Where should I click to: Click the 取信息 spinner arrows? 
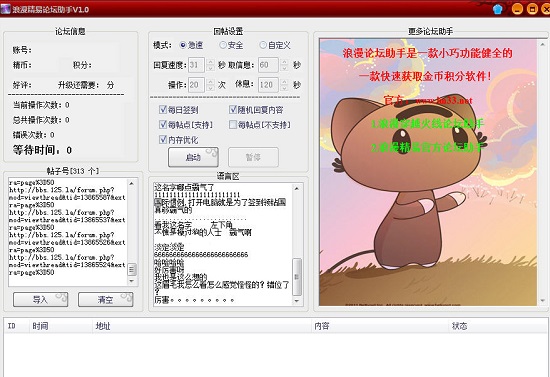[284, 65]
